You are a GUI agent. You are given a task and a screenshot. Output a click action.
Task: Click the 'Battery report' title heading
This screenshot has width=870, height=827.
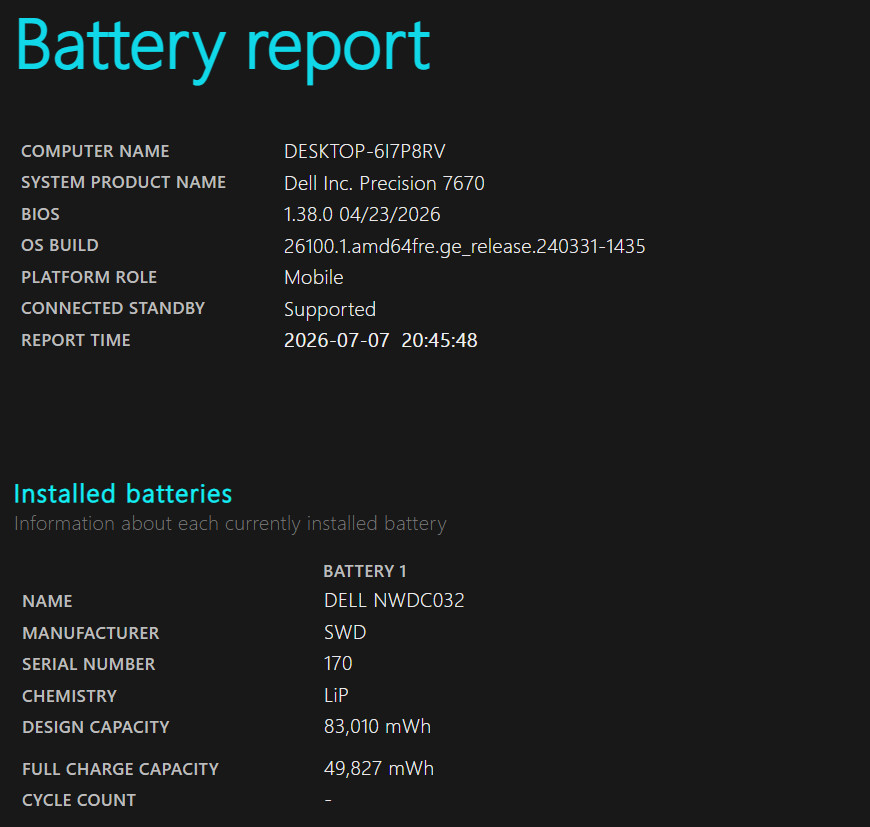223,49
